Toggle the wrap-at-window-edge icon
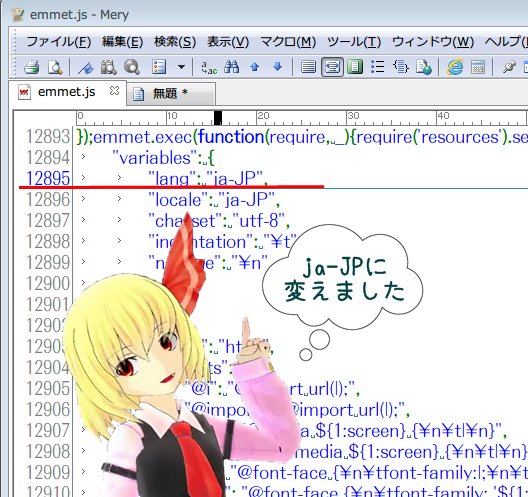The height and width of the screenshot is (497, 528). pyautogui.click(x=332, y=67)
